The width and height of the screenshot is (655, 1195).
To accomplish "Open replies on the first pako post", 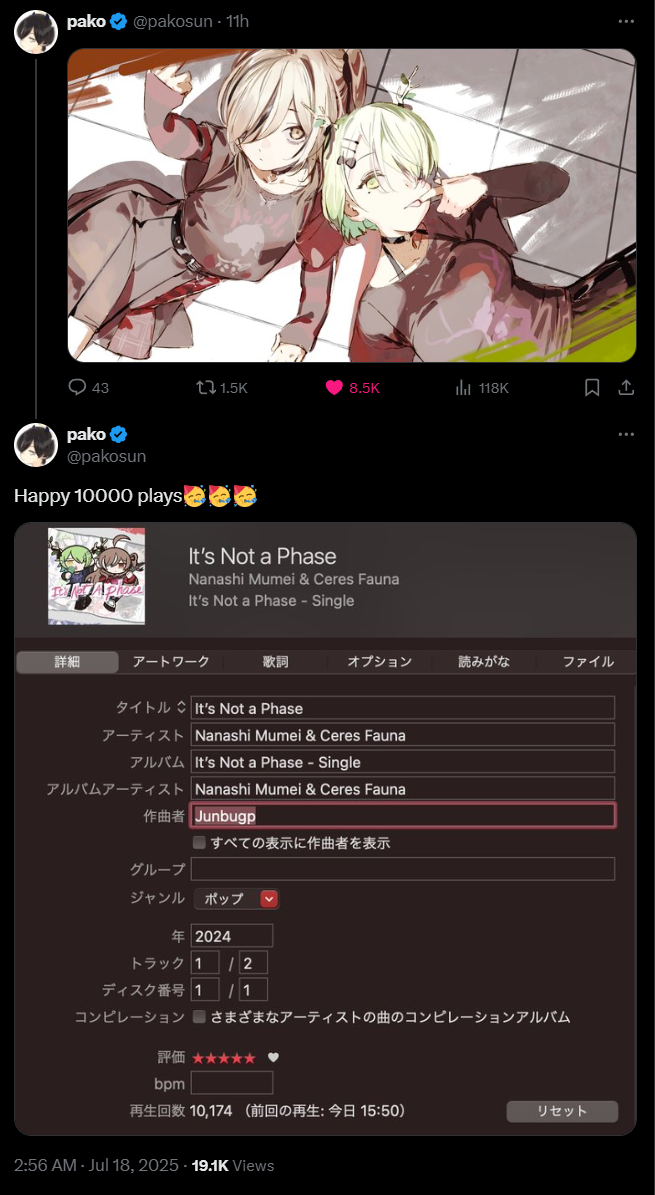I will click(x=88, y=388).
